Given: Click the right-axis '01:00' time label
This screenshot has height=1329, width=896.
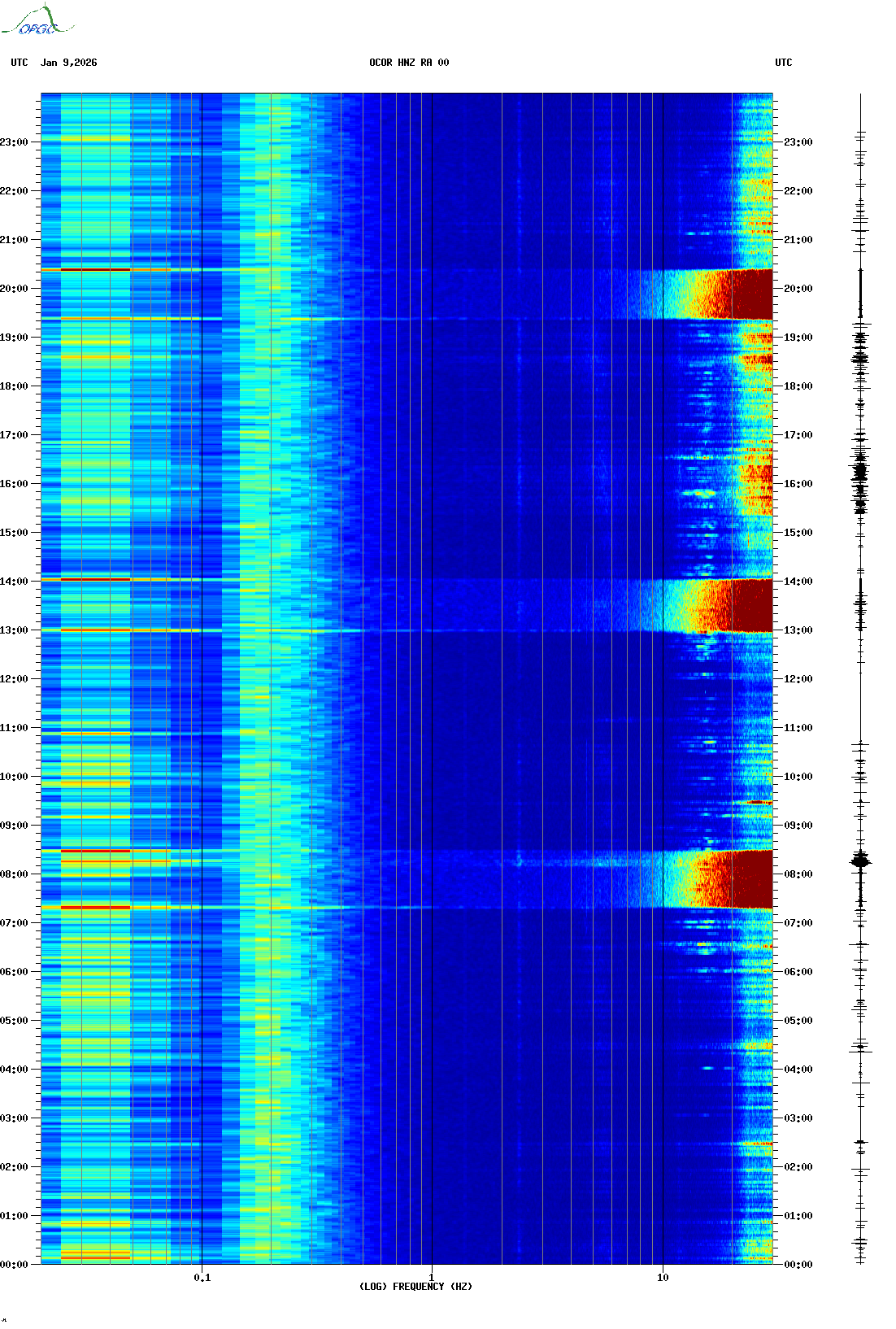Looking at the screenshot, I should pyautogui.click(x=798, y=1216).
